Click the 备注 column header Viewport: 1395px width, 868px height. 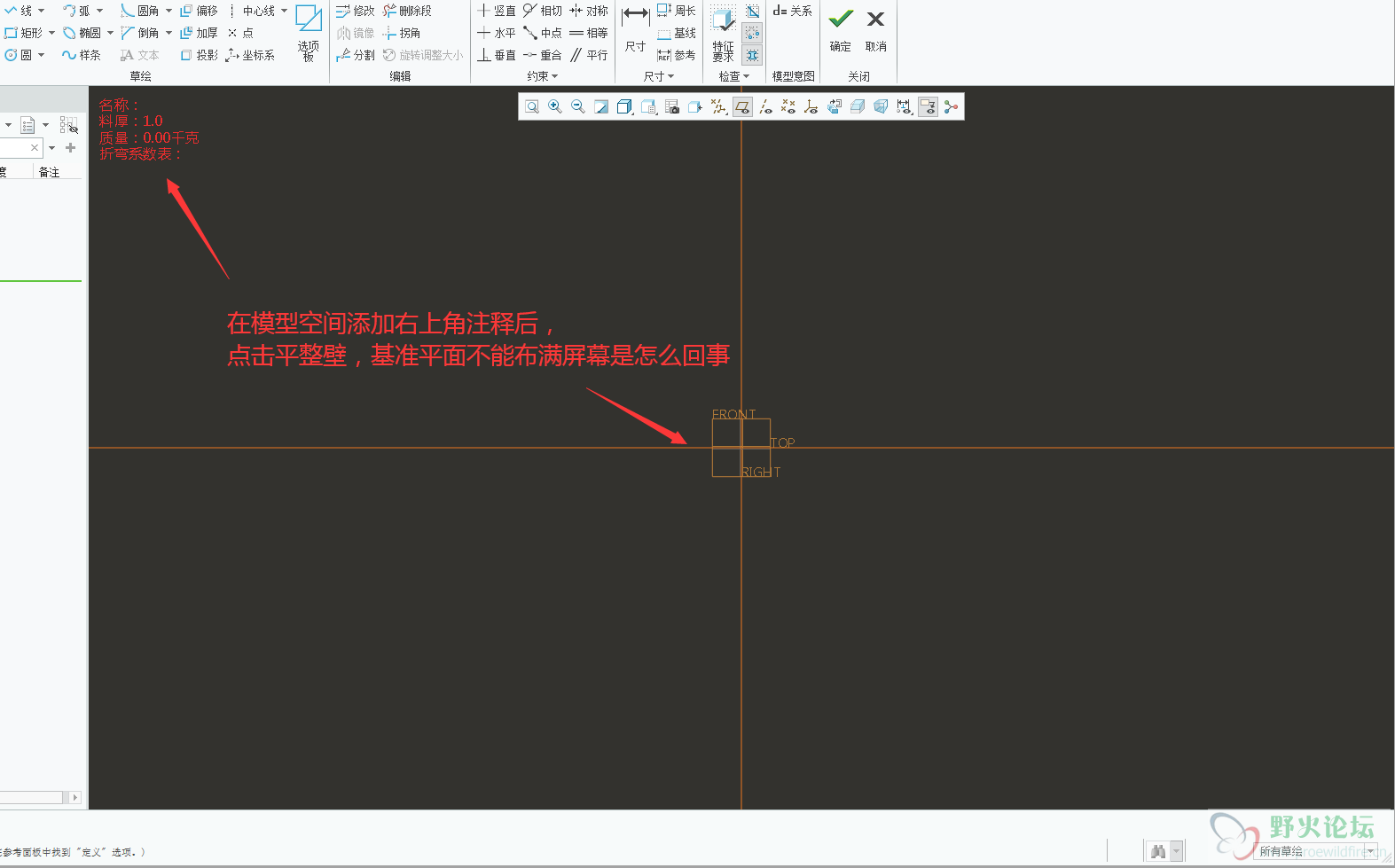click(x=49, y=172)
